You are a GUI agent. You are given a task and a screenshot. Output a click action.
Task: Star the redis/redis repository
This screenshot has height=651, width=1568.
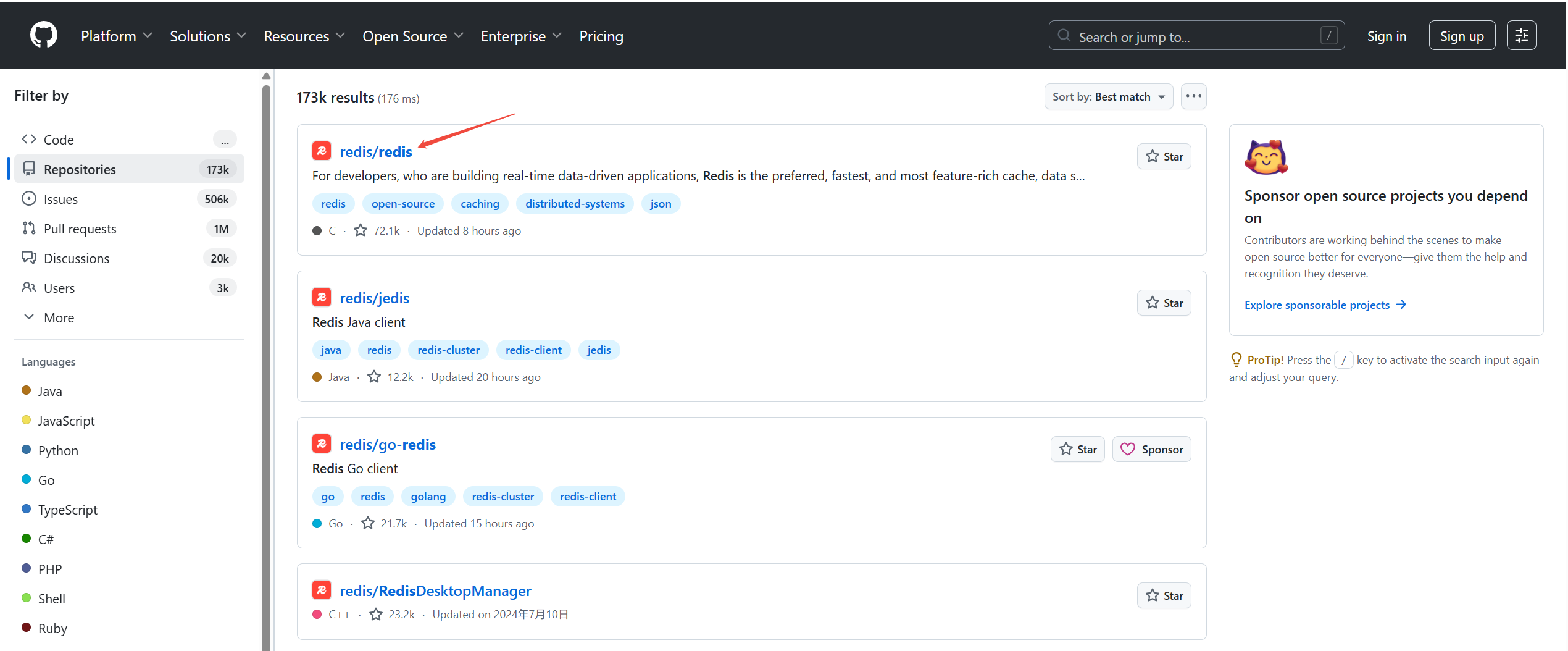pyautogui.click(x=1164, y=157)
